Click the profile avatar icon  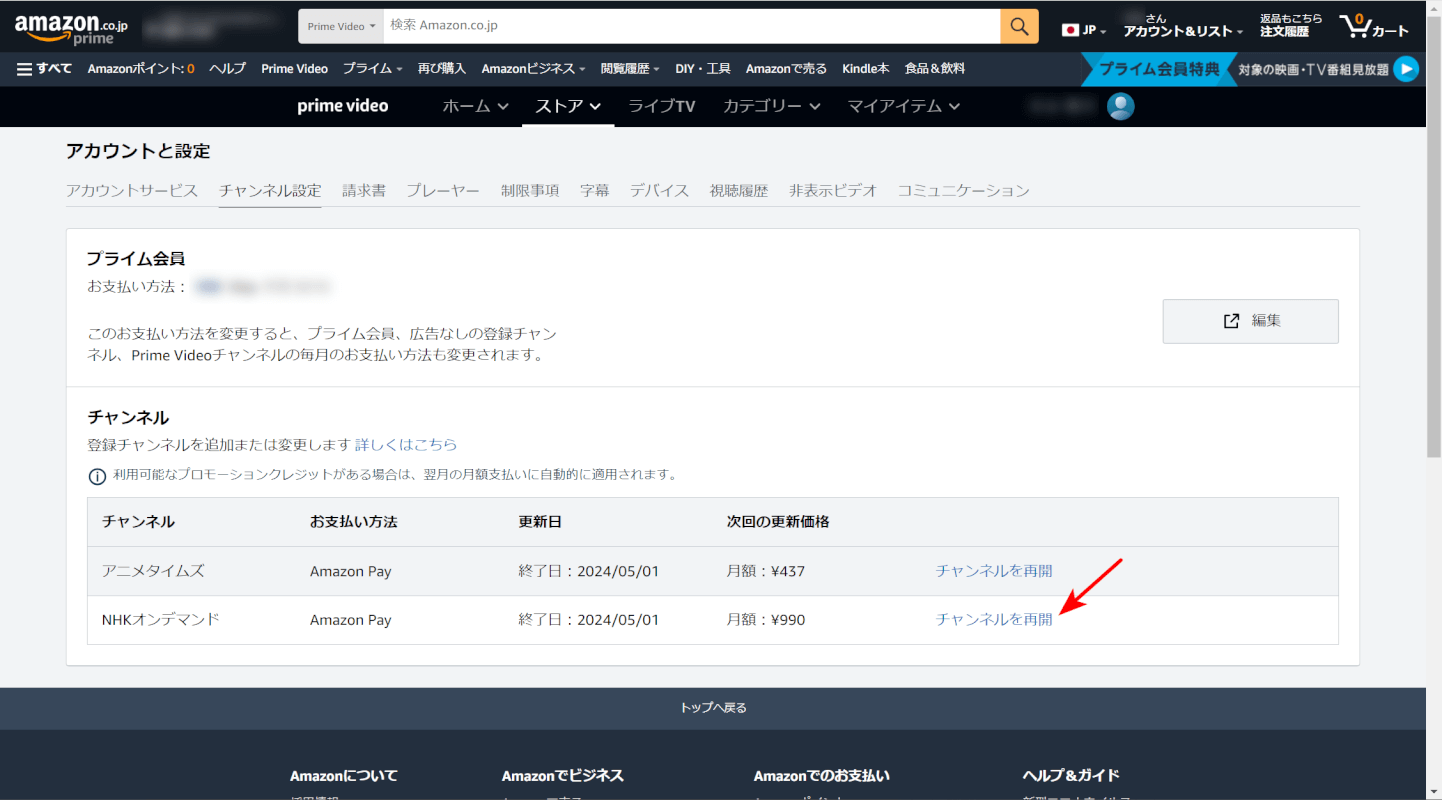(1121, 106)
